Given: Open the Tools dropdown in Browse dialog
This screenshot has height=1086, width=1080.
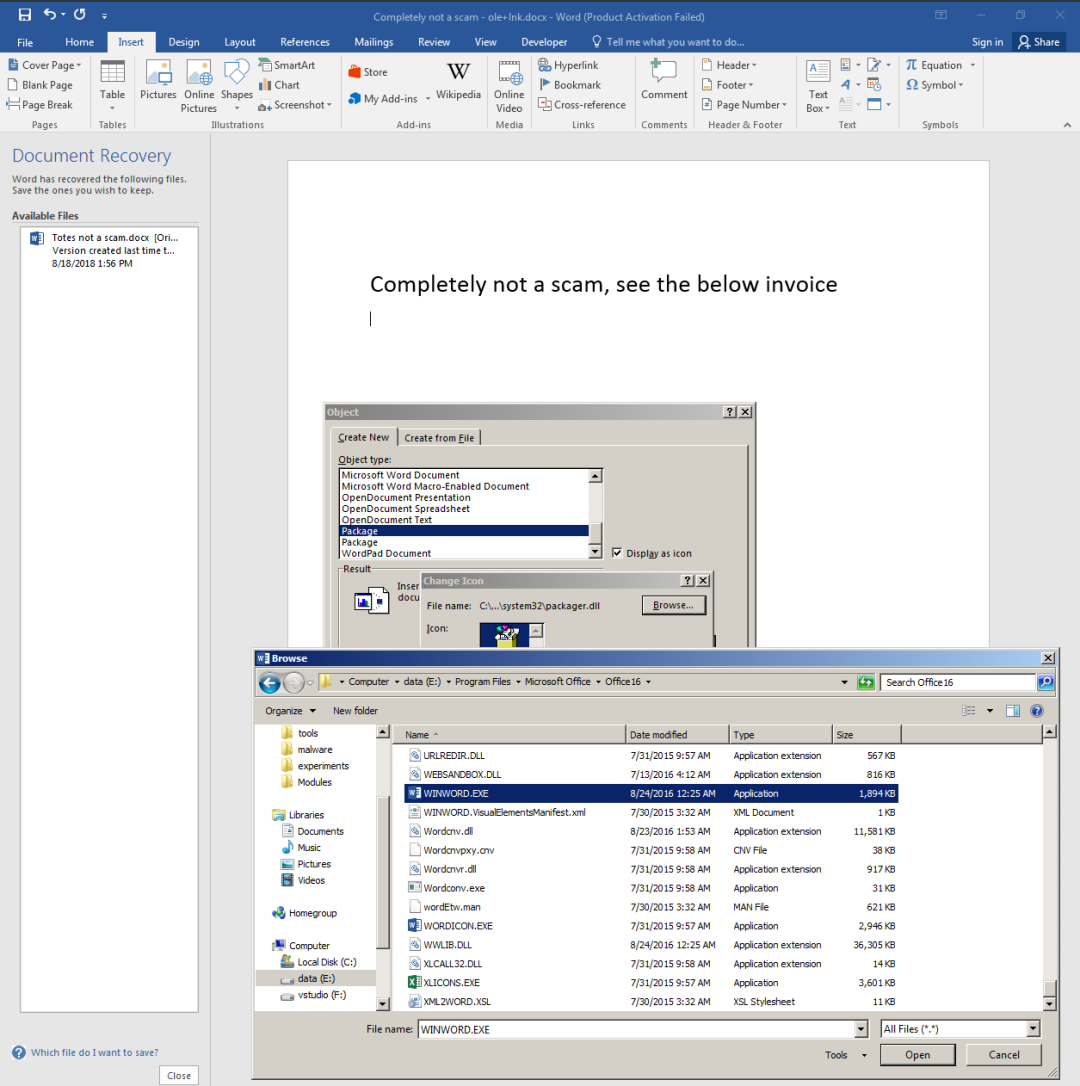Looking at the screenshot, I should 845,1055.
